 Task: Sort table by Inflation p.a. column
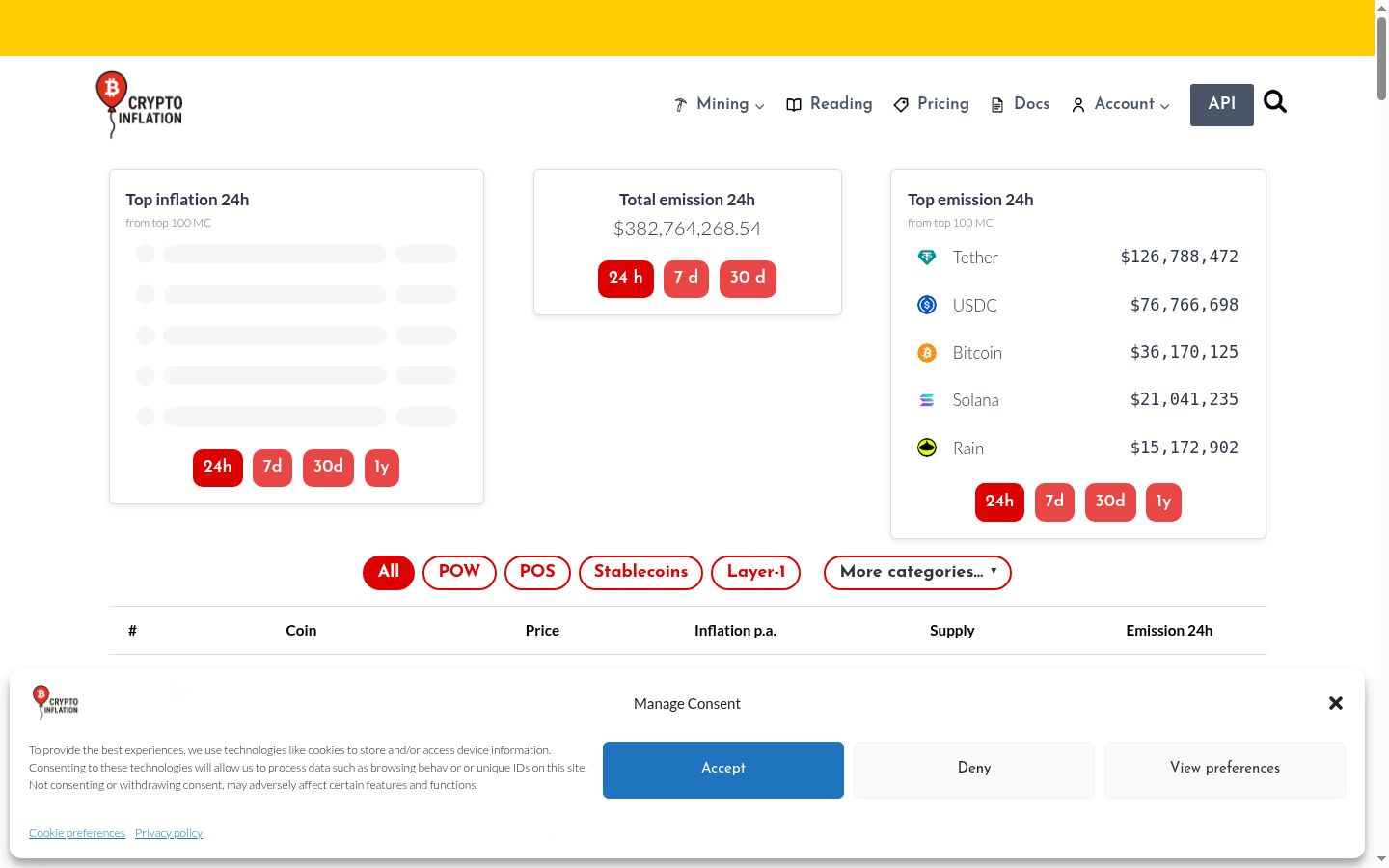click(735, 631)
